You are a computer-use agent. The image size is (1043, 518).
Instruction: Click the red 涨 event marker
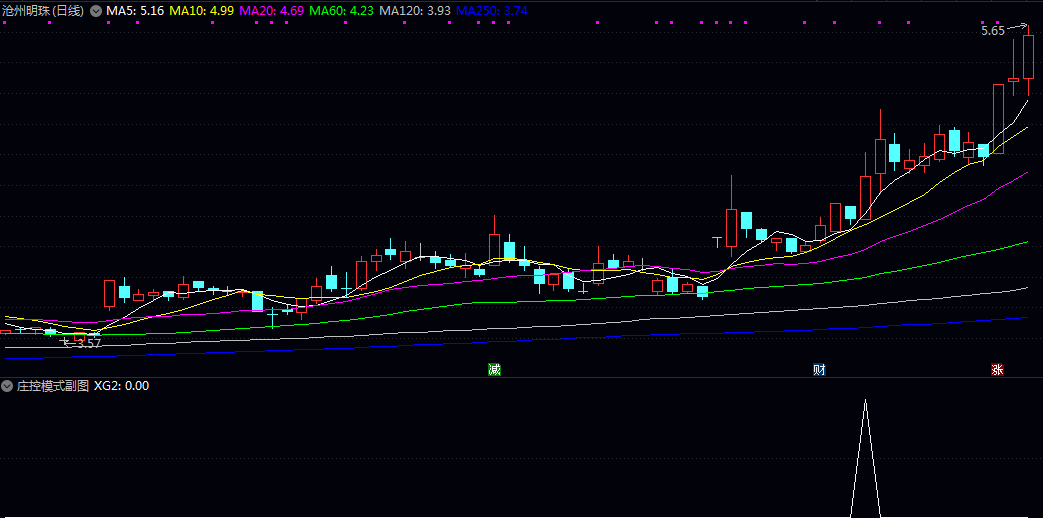point(997,369)
